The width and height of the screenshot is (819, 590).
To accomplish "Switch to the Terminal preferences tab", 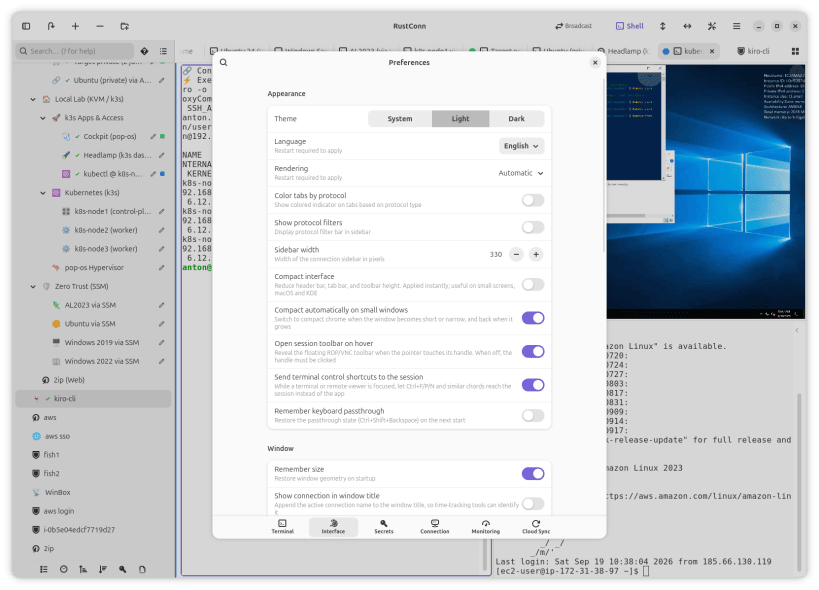I will coord(282,527).
